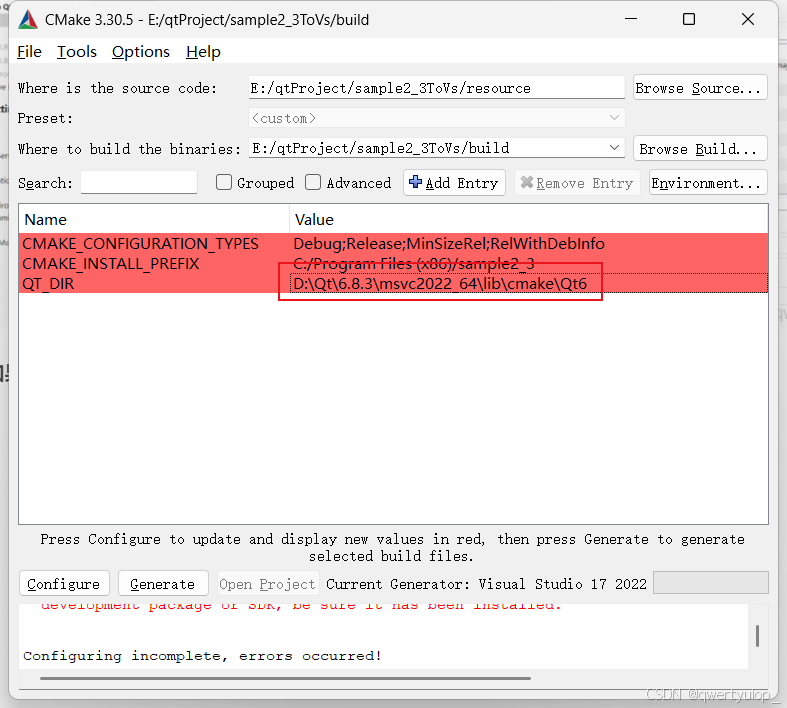Focus the Search input field

(139, 182)
